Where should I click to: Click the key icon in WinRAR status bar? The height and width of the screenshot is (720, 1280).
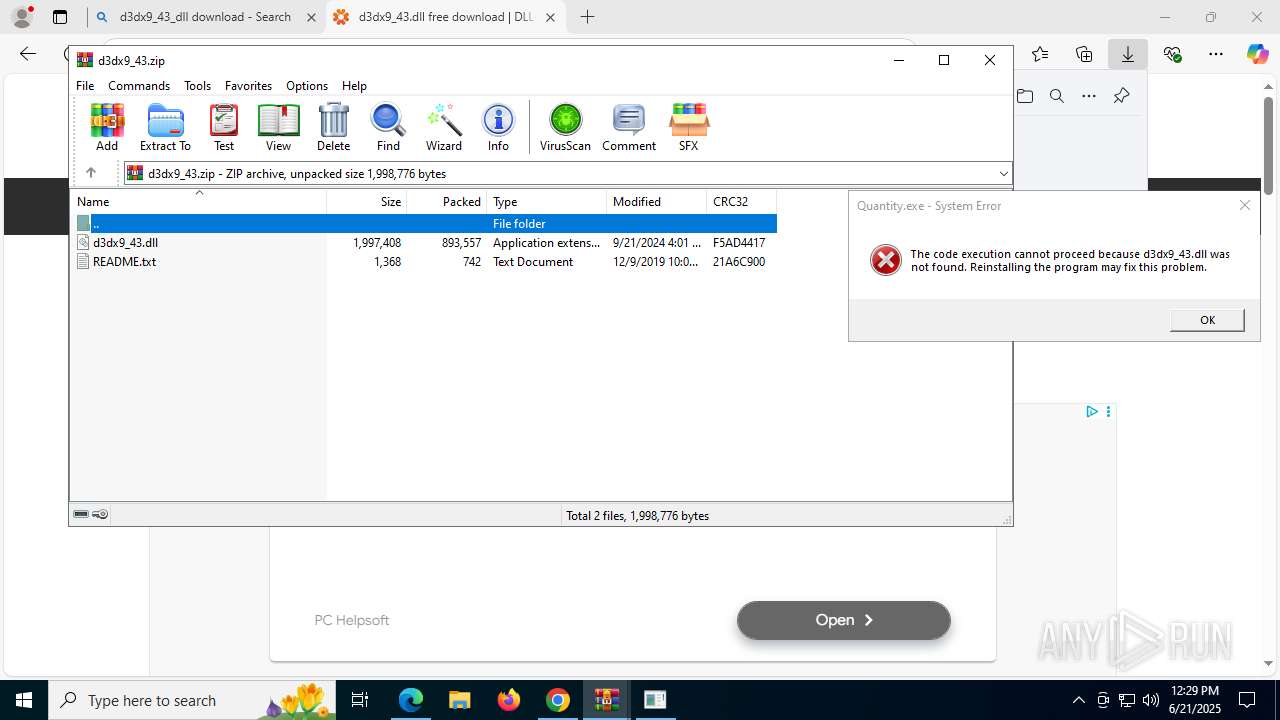pyautogui.click(x=100, y=514)
